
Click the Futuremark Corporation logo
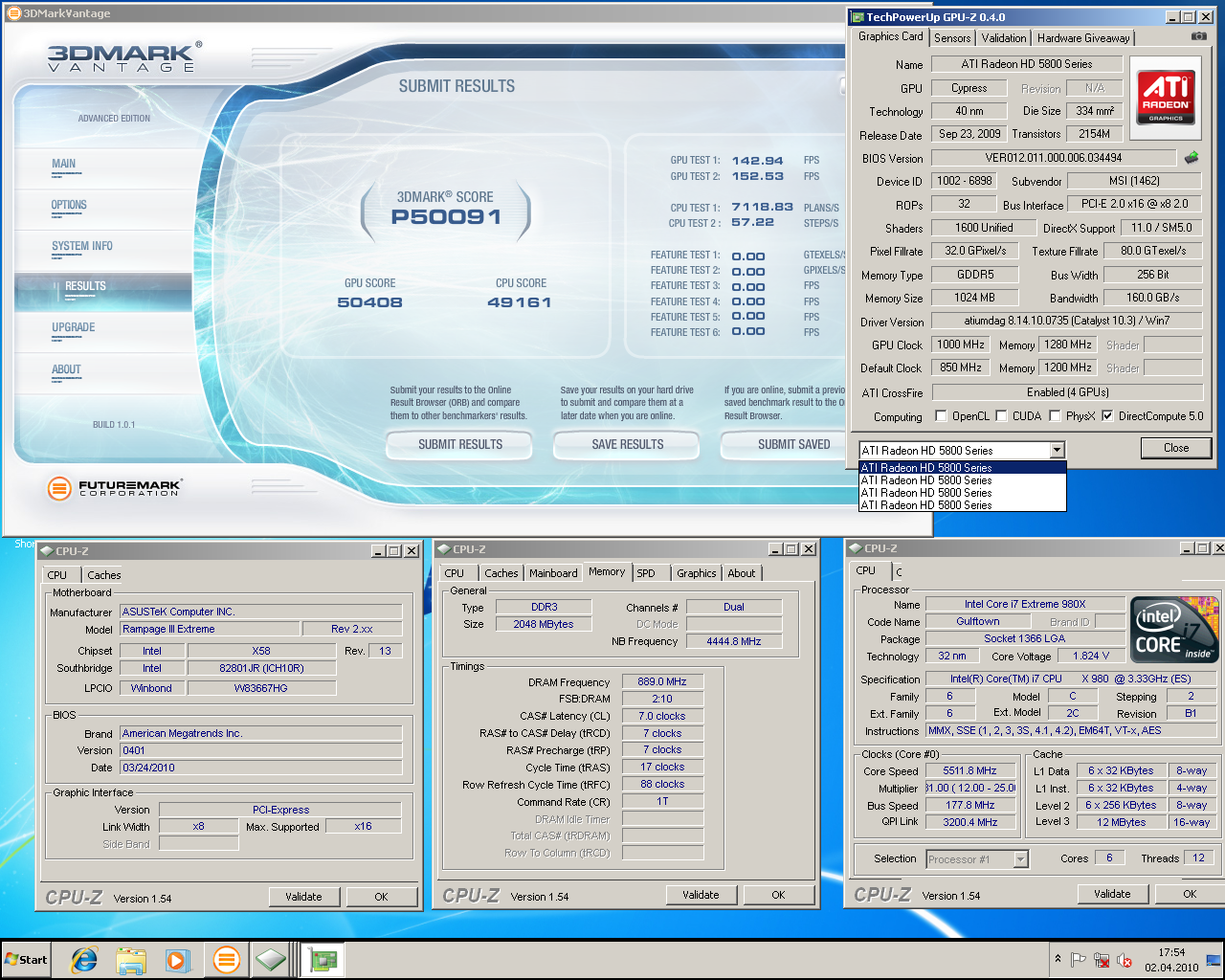(x=114, y=488)
